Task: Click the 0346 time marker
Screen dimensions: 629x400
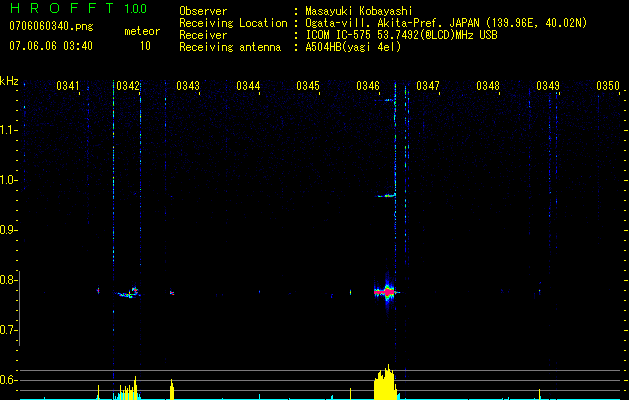Action: tap(368, 86)
